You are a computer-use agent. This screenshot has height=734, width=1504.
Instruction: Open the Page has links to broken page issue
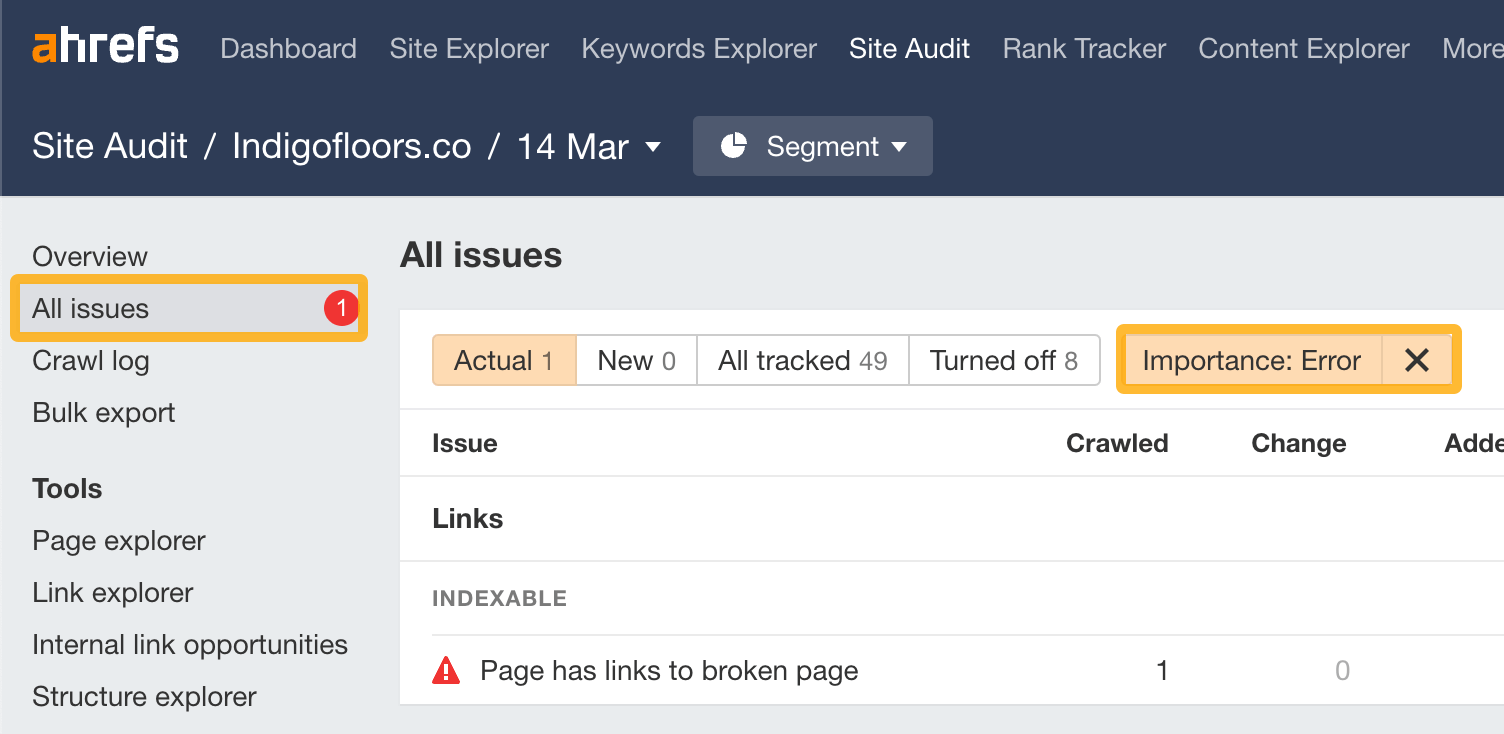[670, 670]
